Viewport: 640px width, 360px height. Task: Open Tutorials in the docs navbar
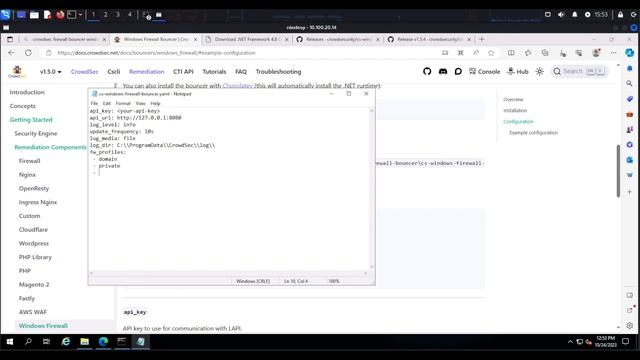[214, 71]
